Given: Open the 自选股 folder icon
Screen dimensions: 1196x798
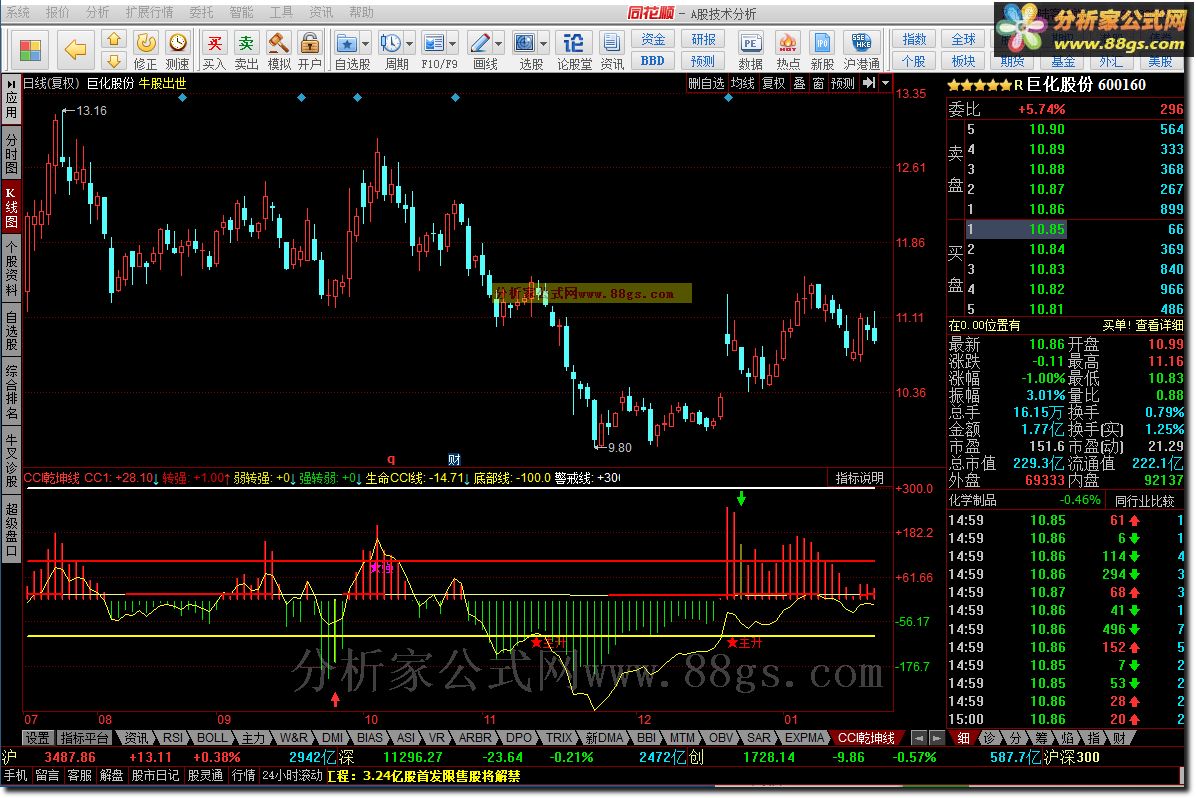Looking at the screenshot, I should [347, 43].
